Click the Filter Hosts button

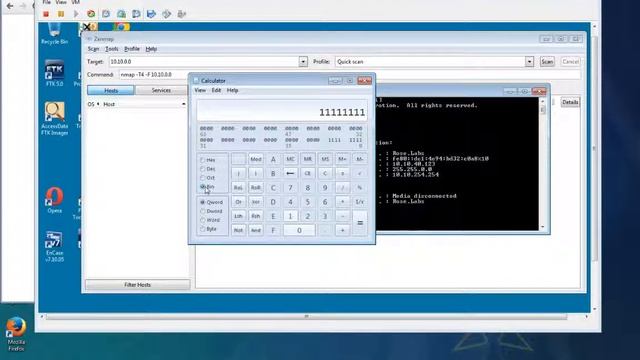(x=138, y=285)
